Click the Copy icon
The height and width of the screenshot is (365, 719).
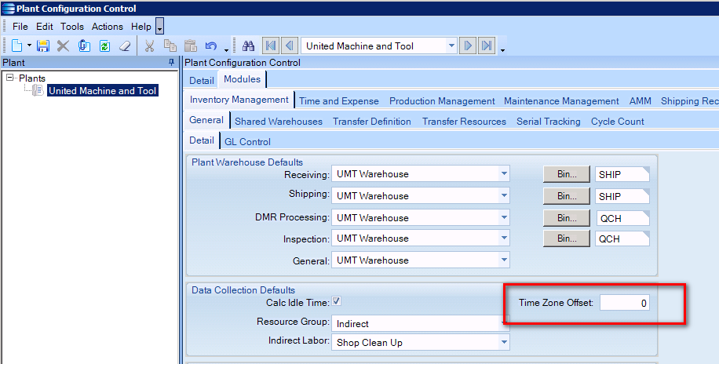[170, 46]
